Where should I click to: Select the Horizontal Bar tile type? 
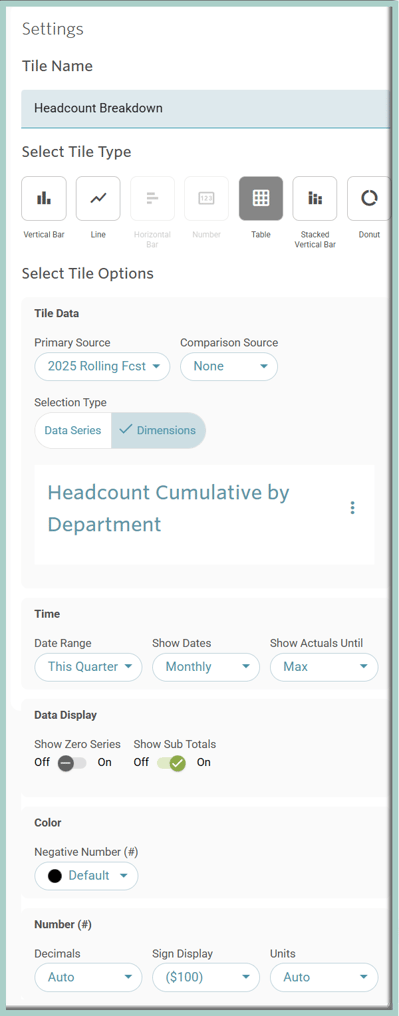pos(152,198)
